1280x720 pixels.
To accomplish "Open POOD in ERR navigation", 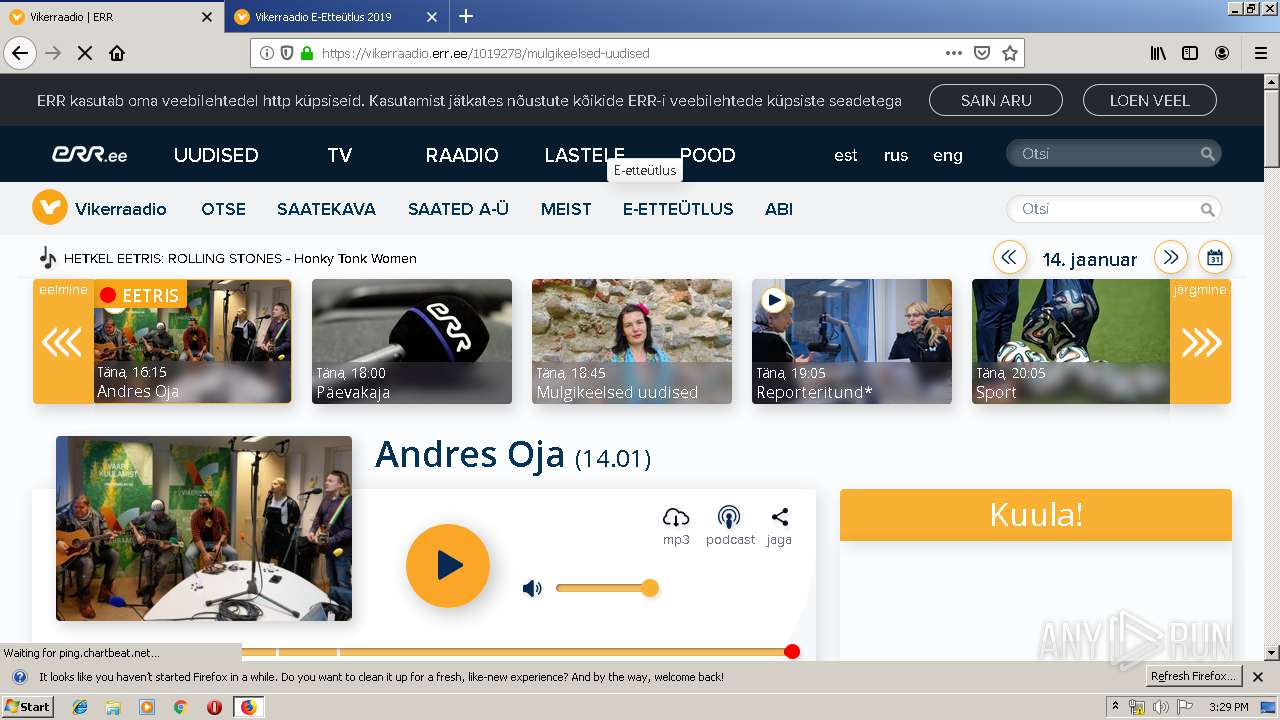I will [708, 155].
